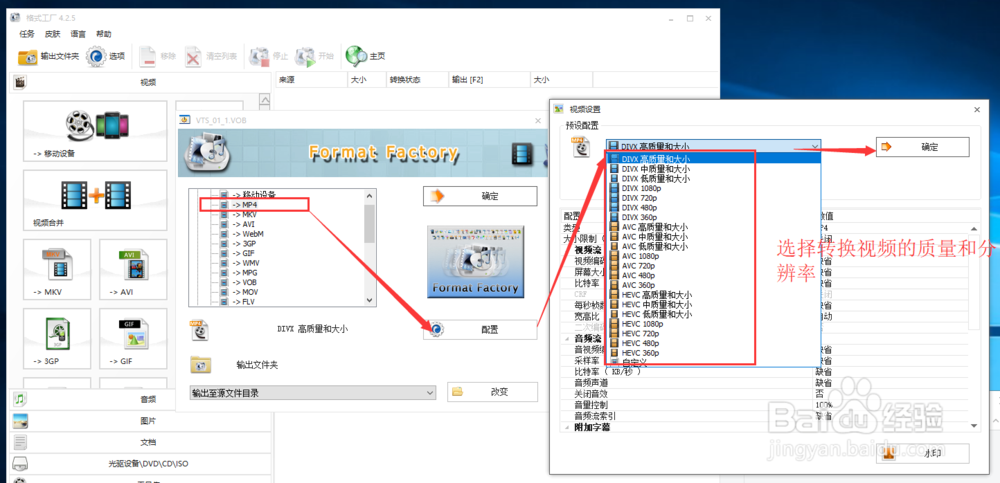Expand the 音频 category
Screen dimensions: 1000x483
coord(140,399)
